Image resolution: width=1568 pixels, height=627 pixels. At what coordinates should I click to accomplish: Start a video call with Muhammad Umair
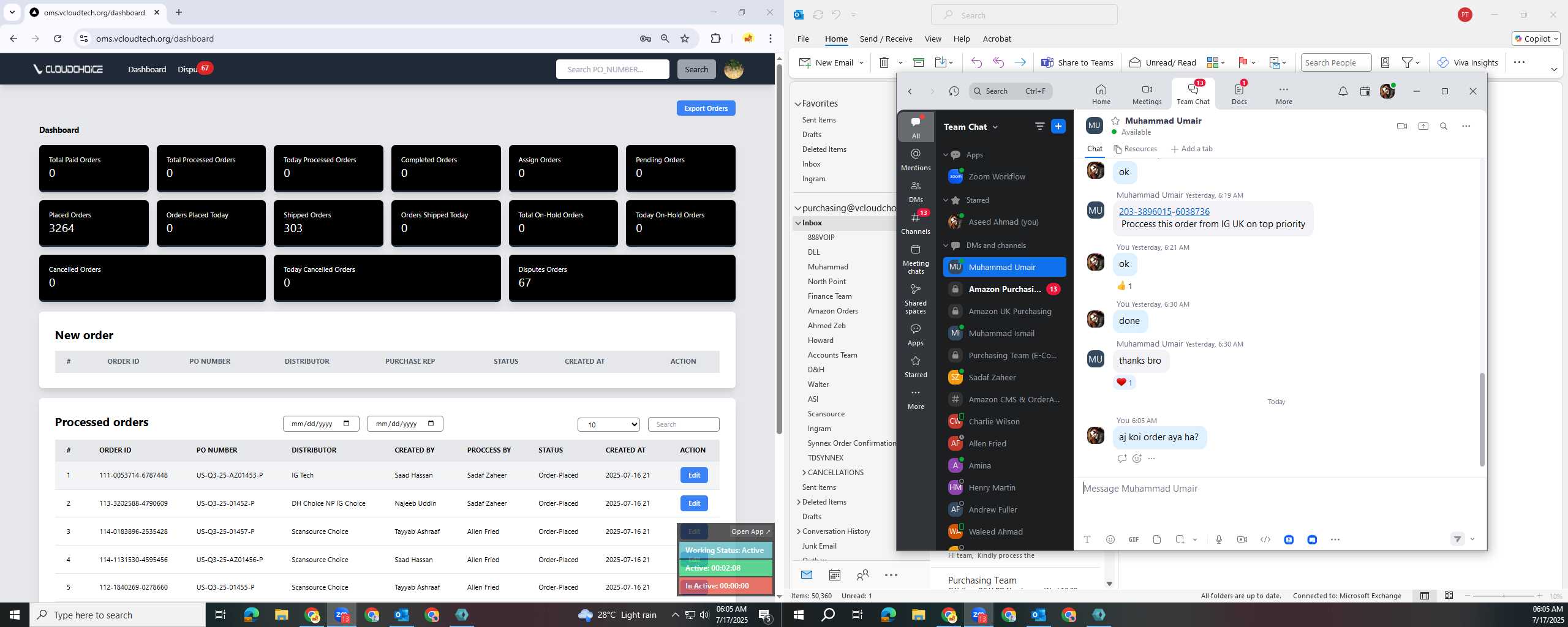[1401, 126]
